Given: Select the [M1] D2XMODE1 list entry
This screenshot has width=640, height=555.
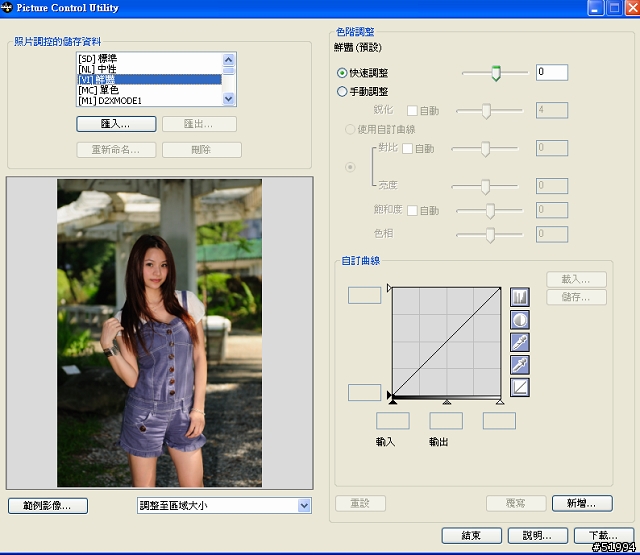Looking at the screenshot, I should pos(149,100).
